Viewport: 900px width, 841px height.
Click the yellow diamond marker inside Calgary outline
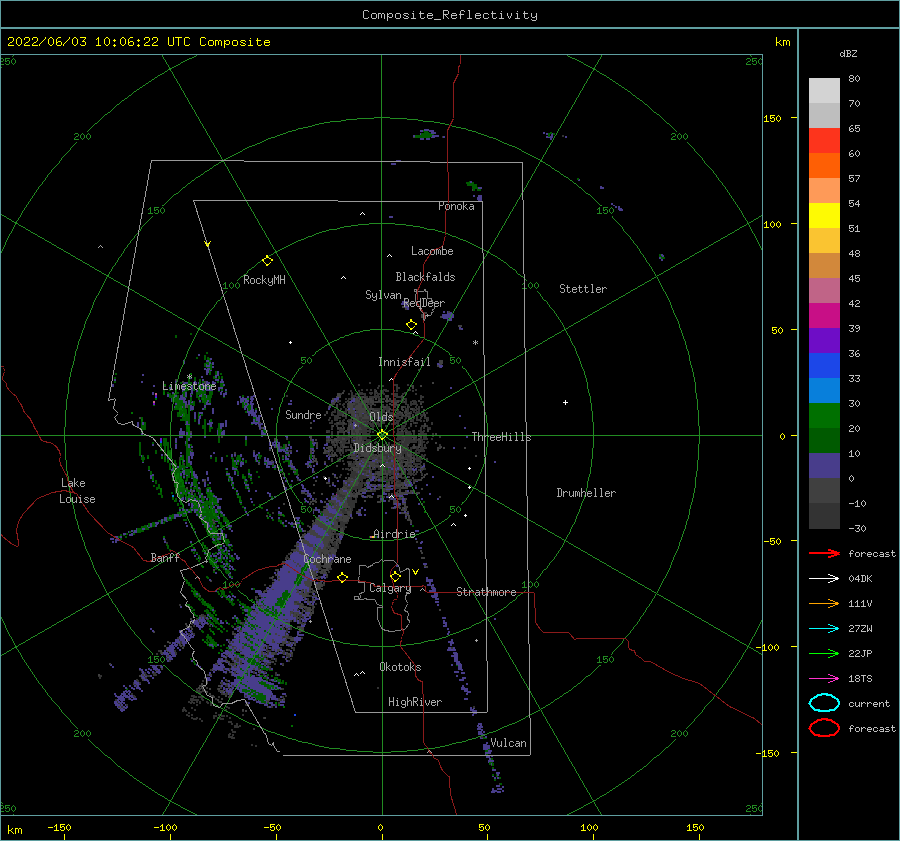(395, 576)
